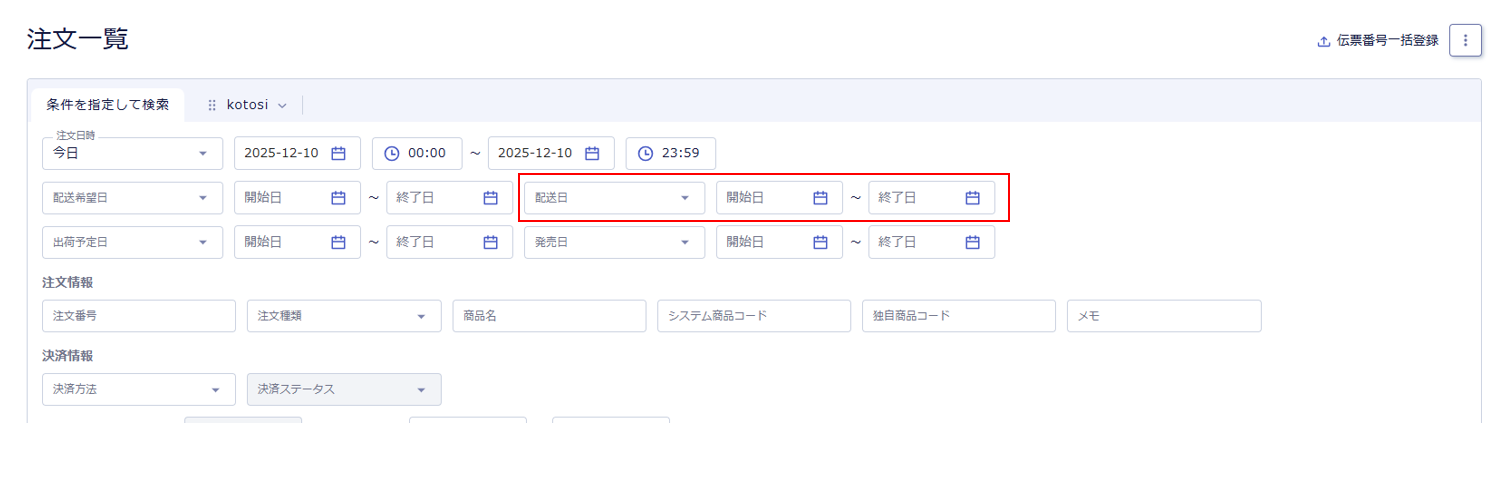Screen dimensions: 1503x485
Task: Open the 発売日 dropdown
Action: point(613,242)
